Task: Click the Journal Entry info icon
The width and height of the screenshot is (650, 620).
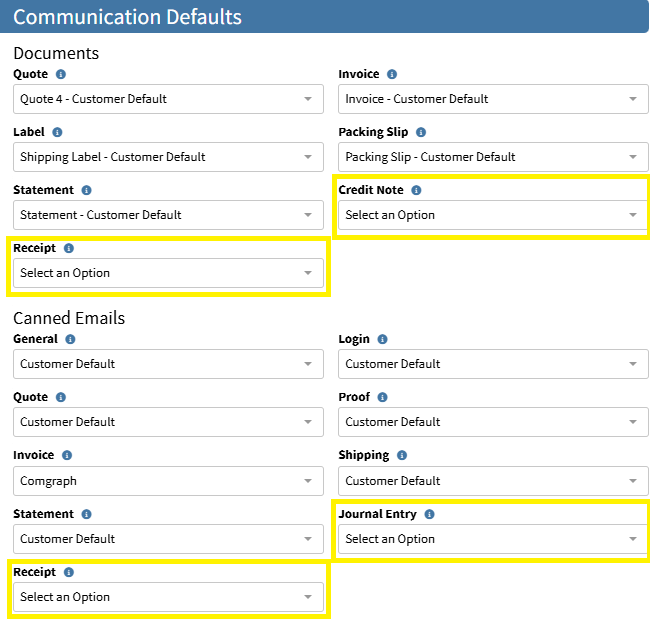Action: pos(429,514)
